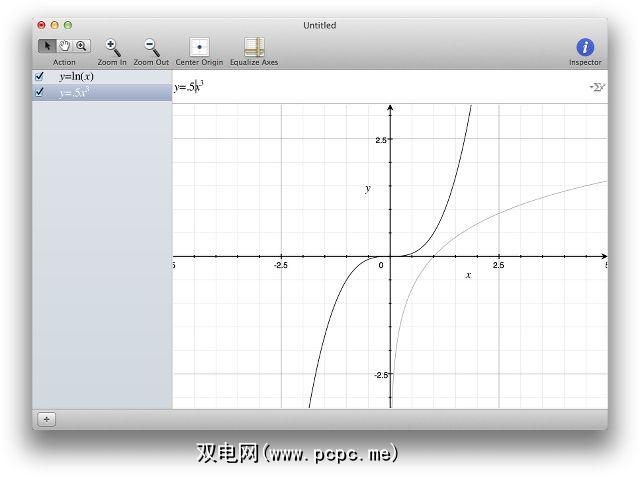Select the arrow pointer action tool
The image size is (640, 477).
(x=47, y=46)
